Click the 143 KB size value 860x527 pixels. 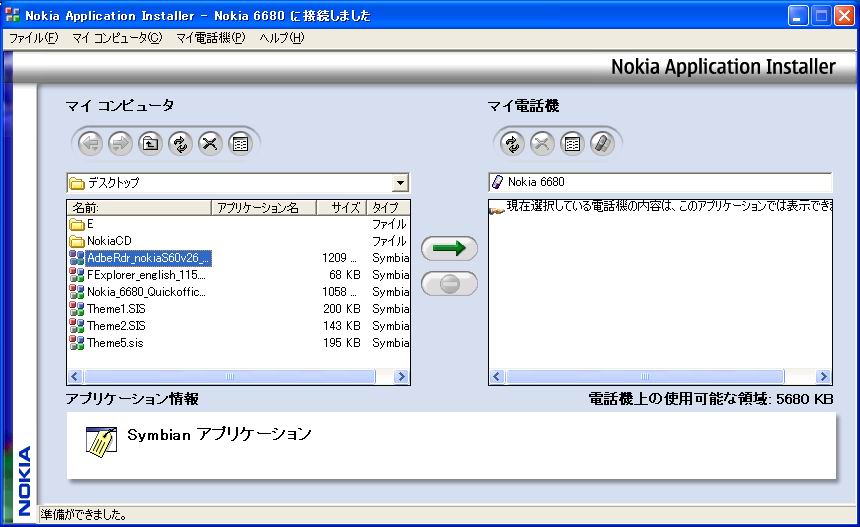[x=341, y=326]
